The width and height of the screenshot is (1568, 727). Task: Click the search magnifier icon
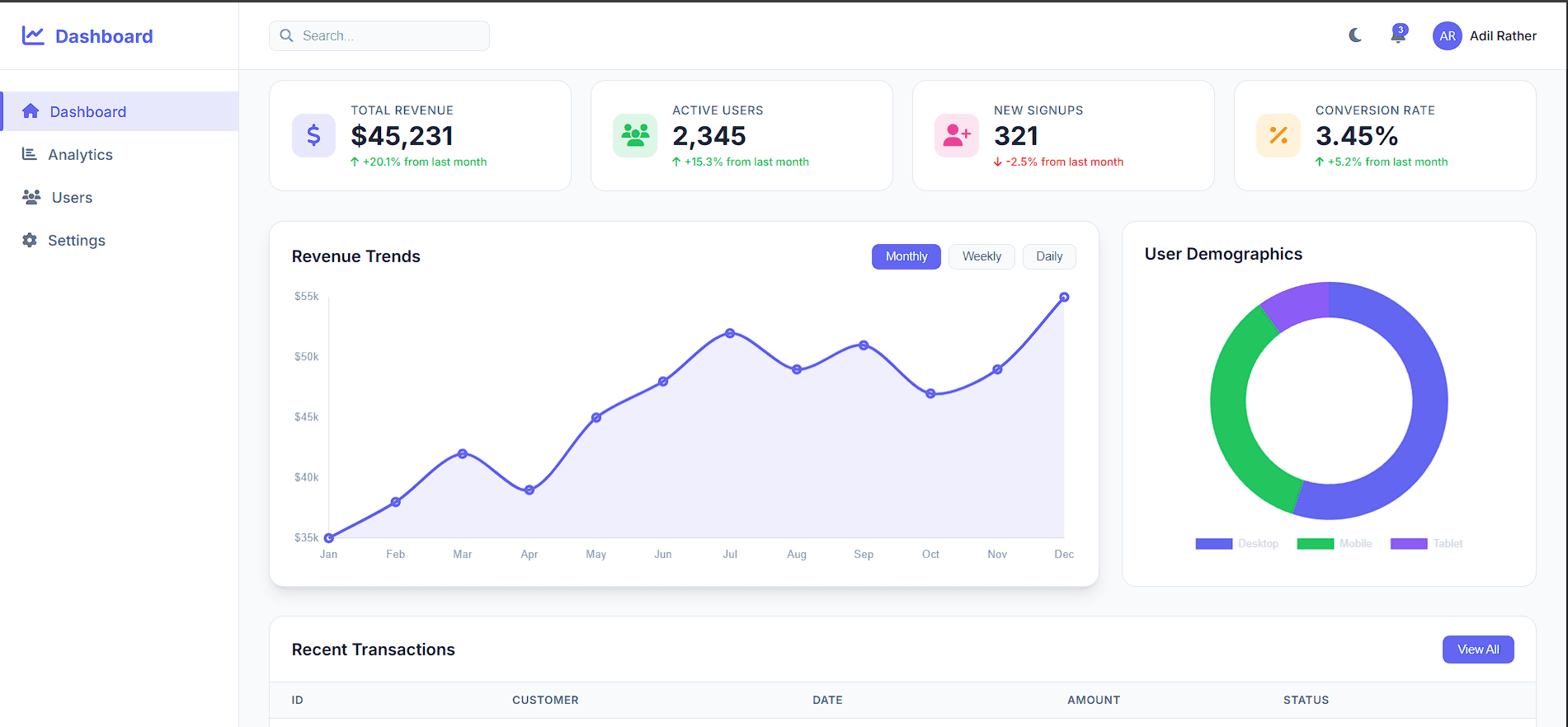click(286, 35)
